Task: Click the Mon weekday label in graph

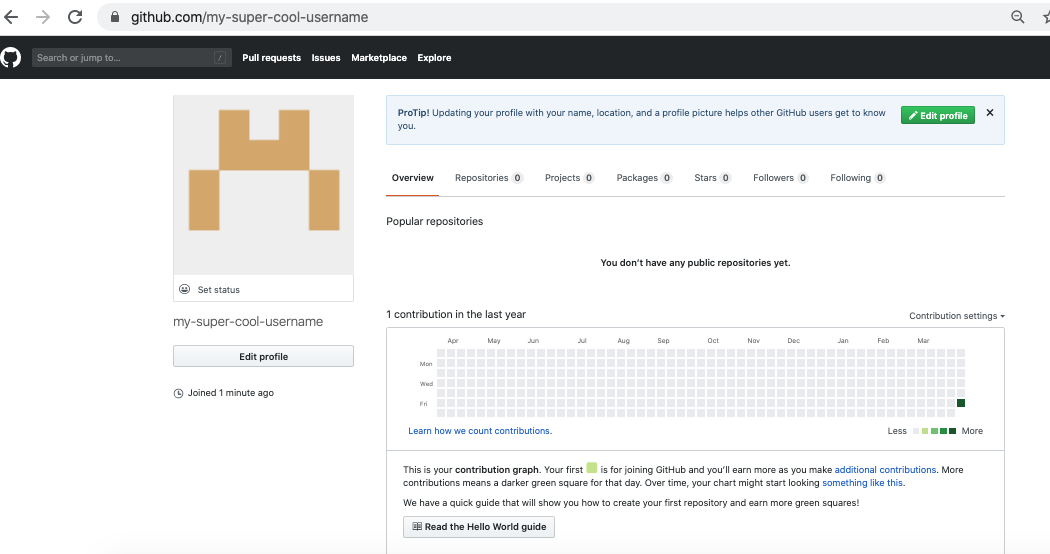Action: [x=426, y=364]
